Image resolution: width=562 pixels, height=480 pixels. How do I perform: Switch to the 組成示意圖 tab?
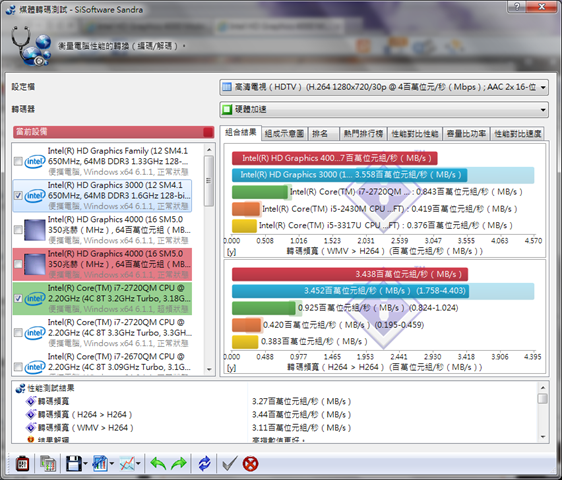[x=285, y=134]
